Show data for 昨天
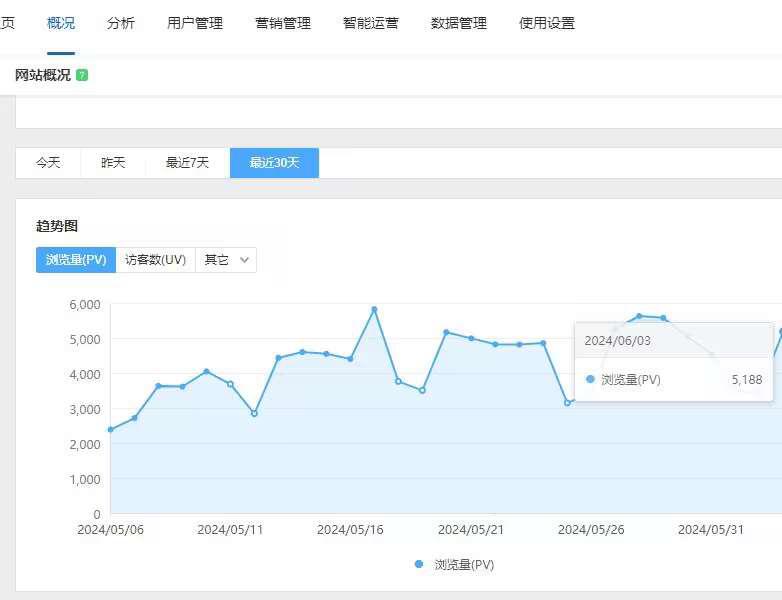 pos(113,163)
